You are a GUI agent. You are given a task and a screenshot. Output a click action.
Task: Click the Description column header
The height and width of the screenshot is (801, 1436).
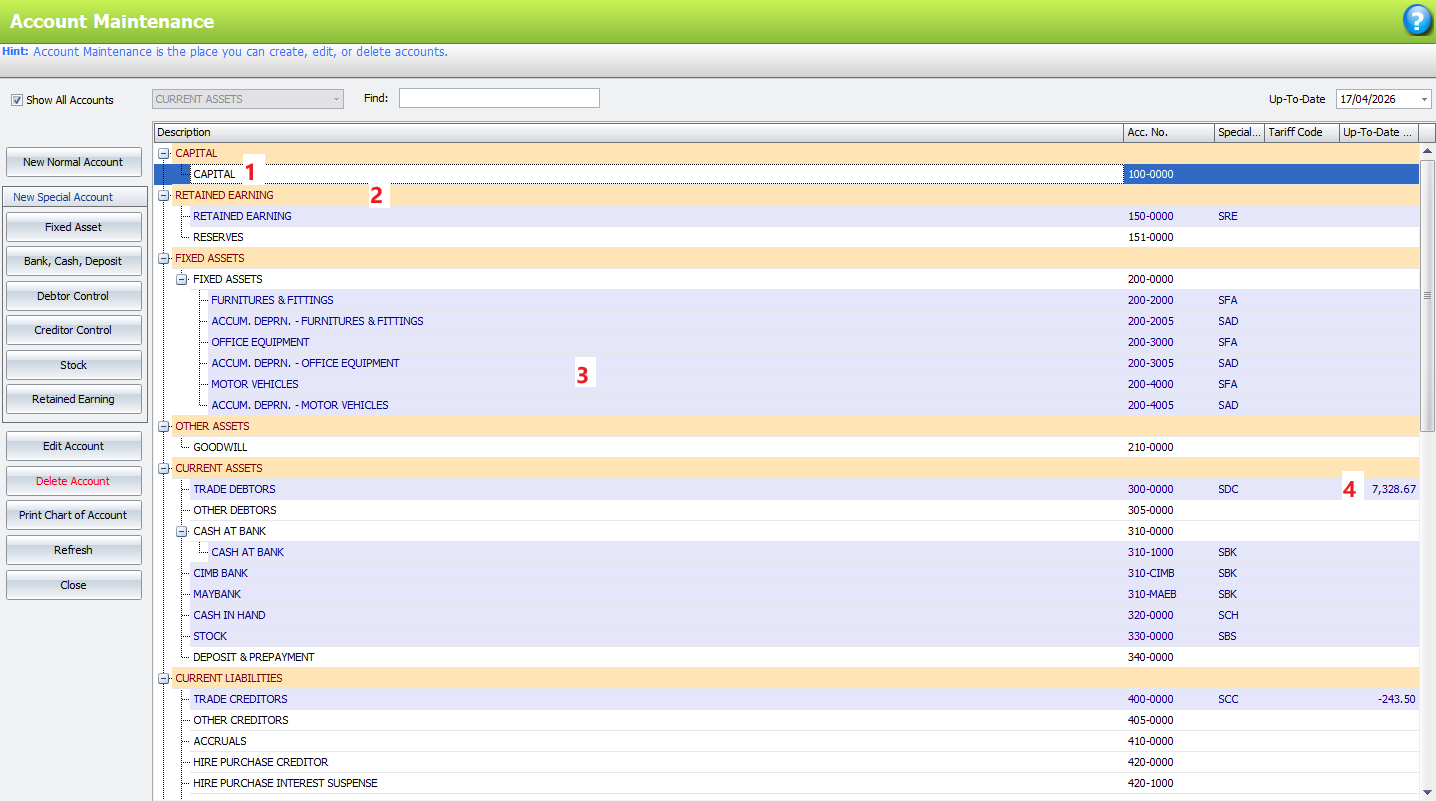click(x=638, y=132)
